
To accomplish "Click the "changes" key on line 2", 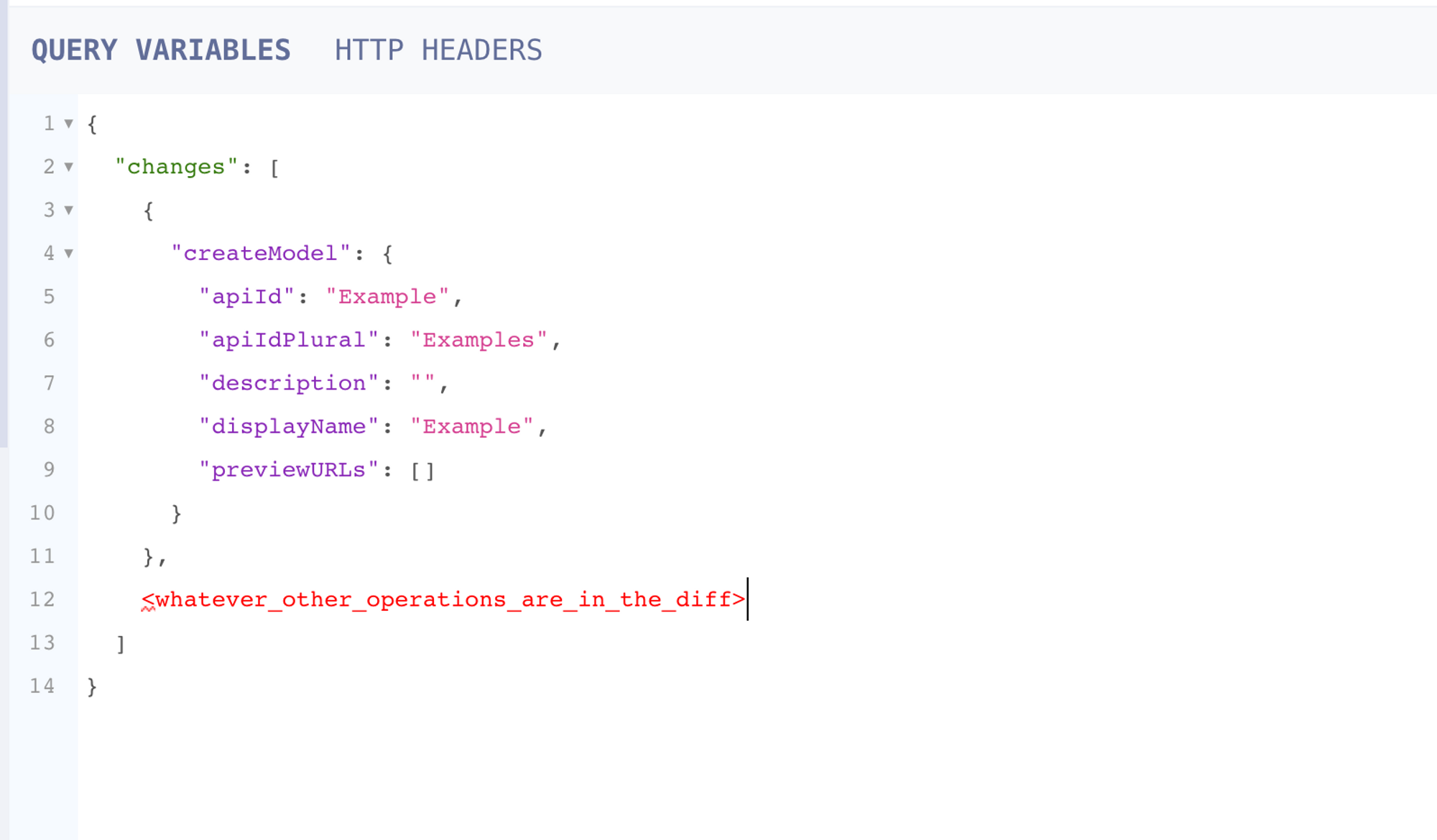I will [x=176, y=167].
